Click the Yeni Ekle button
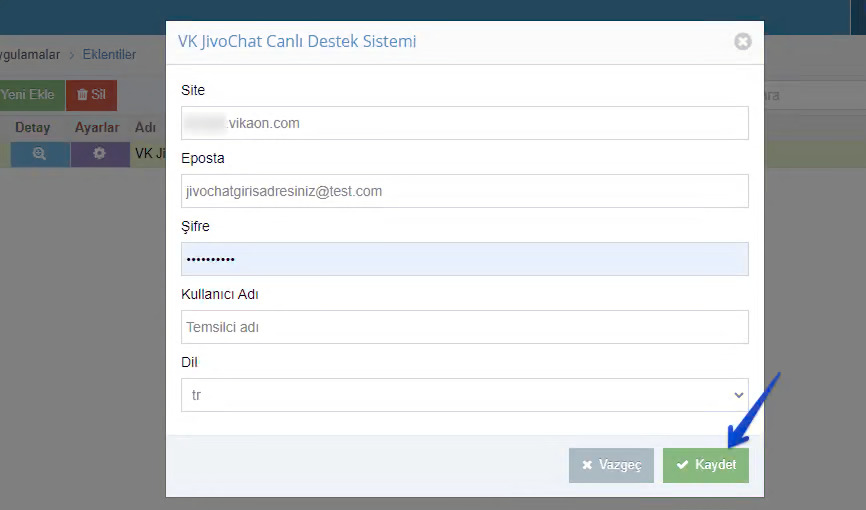866x510 pixels. 29,95
